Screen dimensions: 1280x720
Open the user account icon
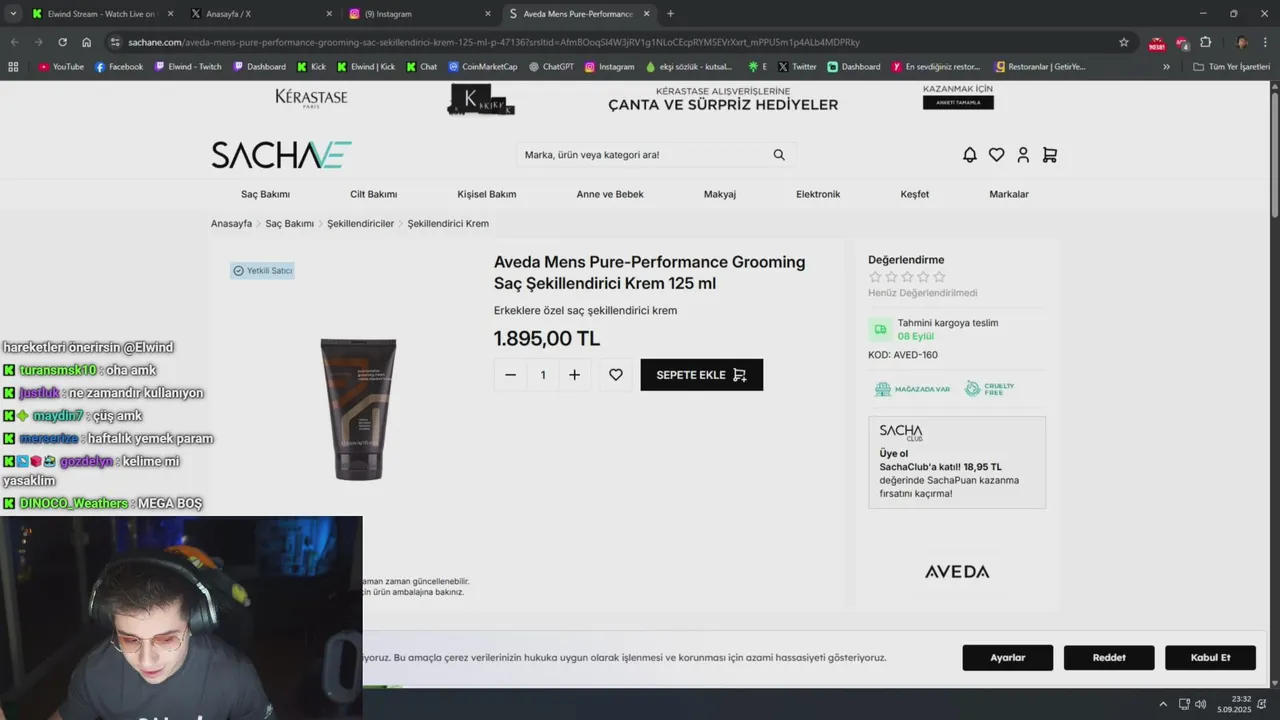(x=1023, y=155)
